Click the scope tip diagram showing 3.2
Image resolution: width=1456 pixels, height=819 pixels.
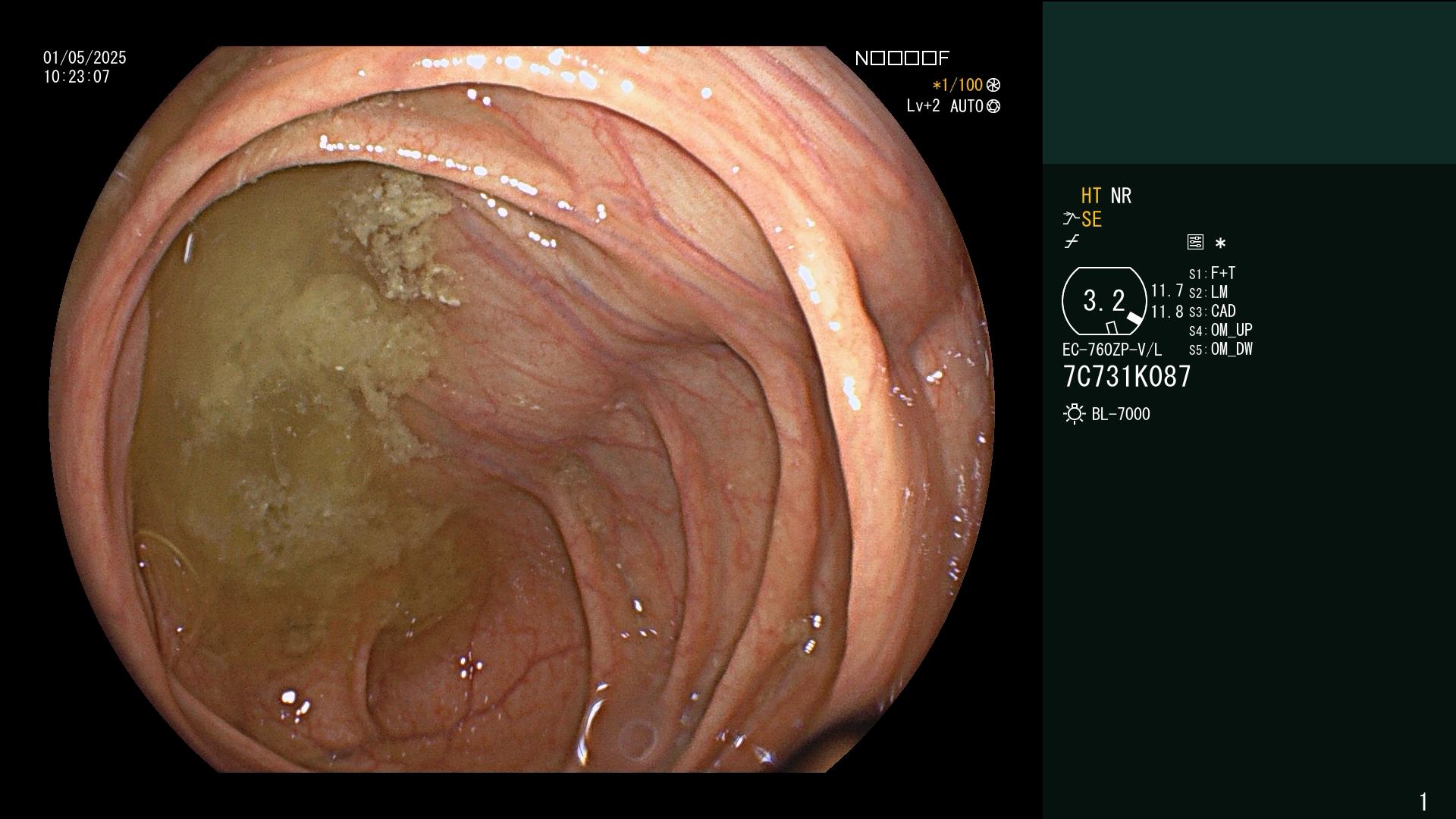click(1104, 301)
